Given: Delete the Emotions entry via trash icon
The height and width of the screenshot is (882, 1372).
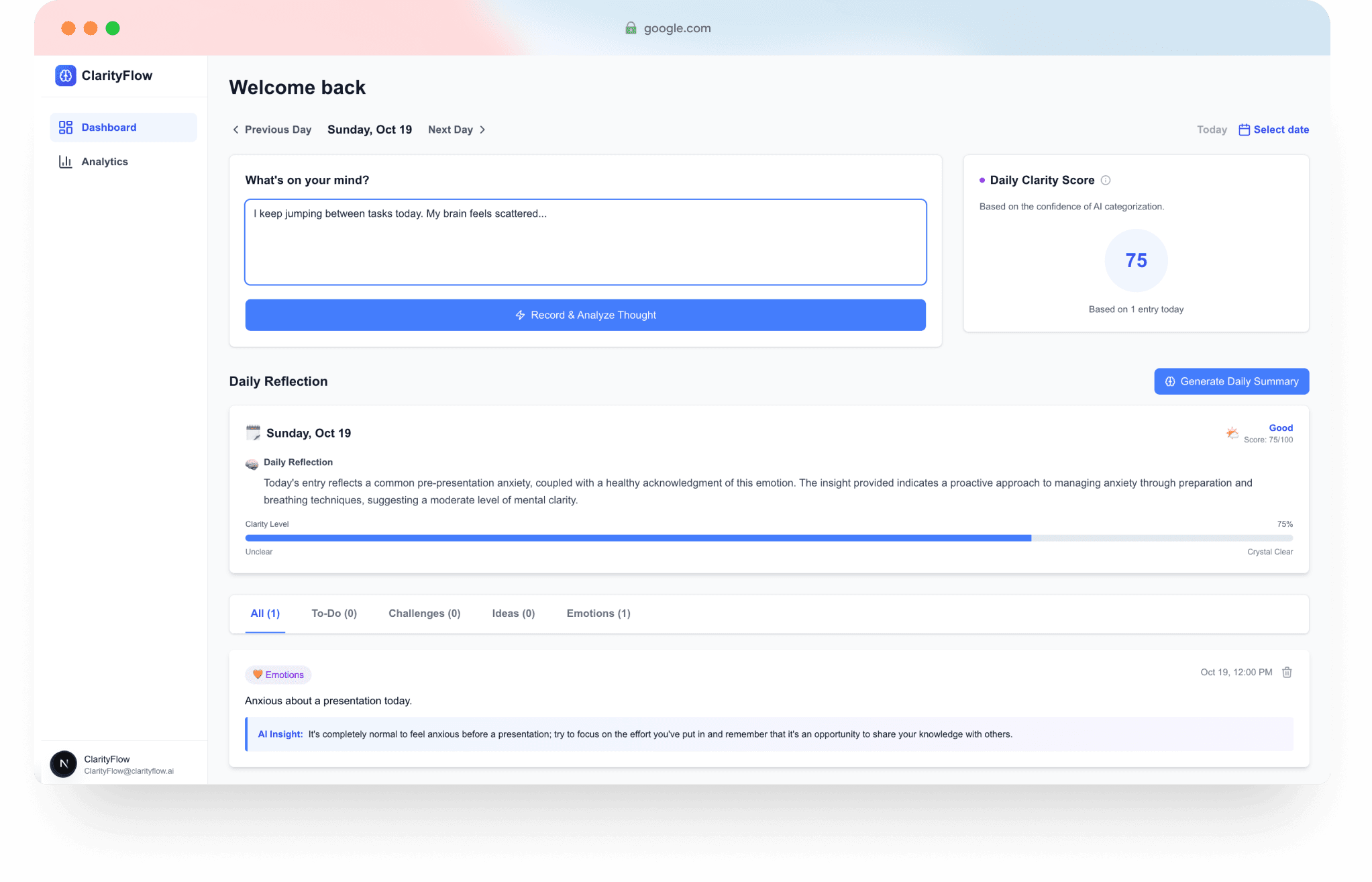Looking at the screenshot, I should click(x=1287, y=672).
